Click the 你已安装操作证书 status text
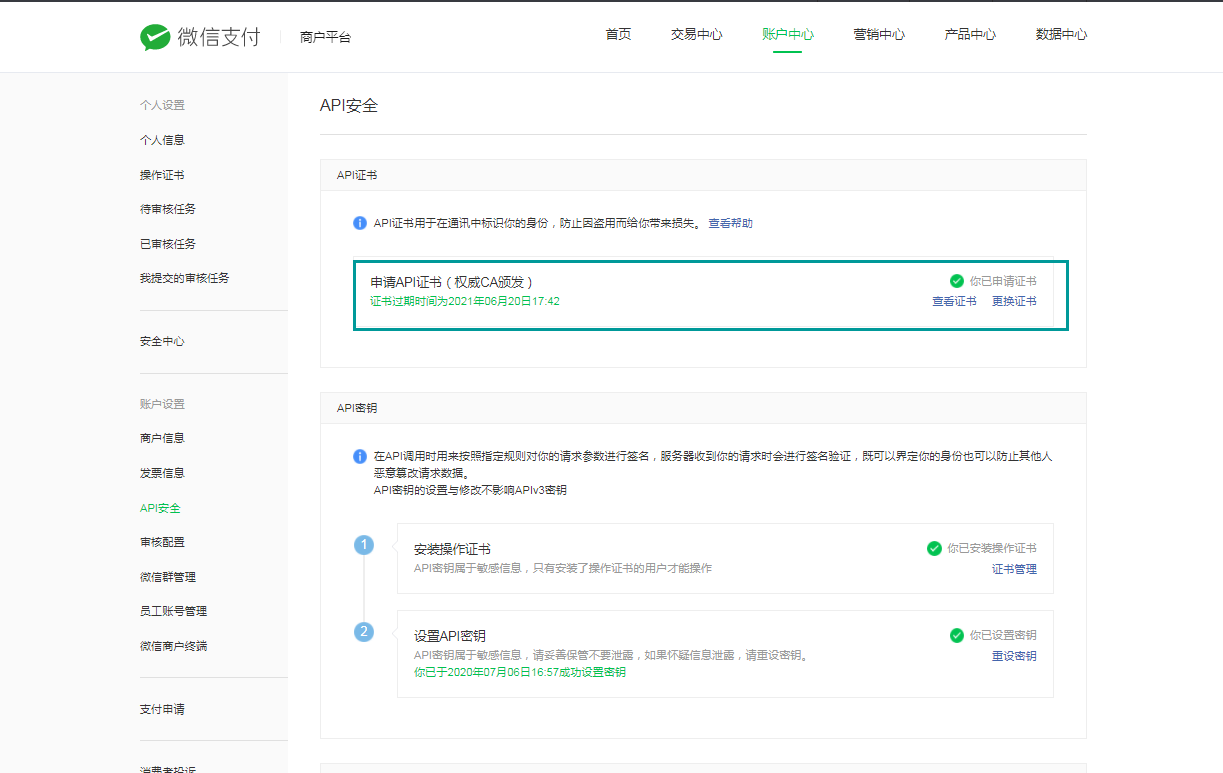1223x773 pixels. click(x=992, y=548)
